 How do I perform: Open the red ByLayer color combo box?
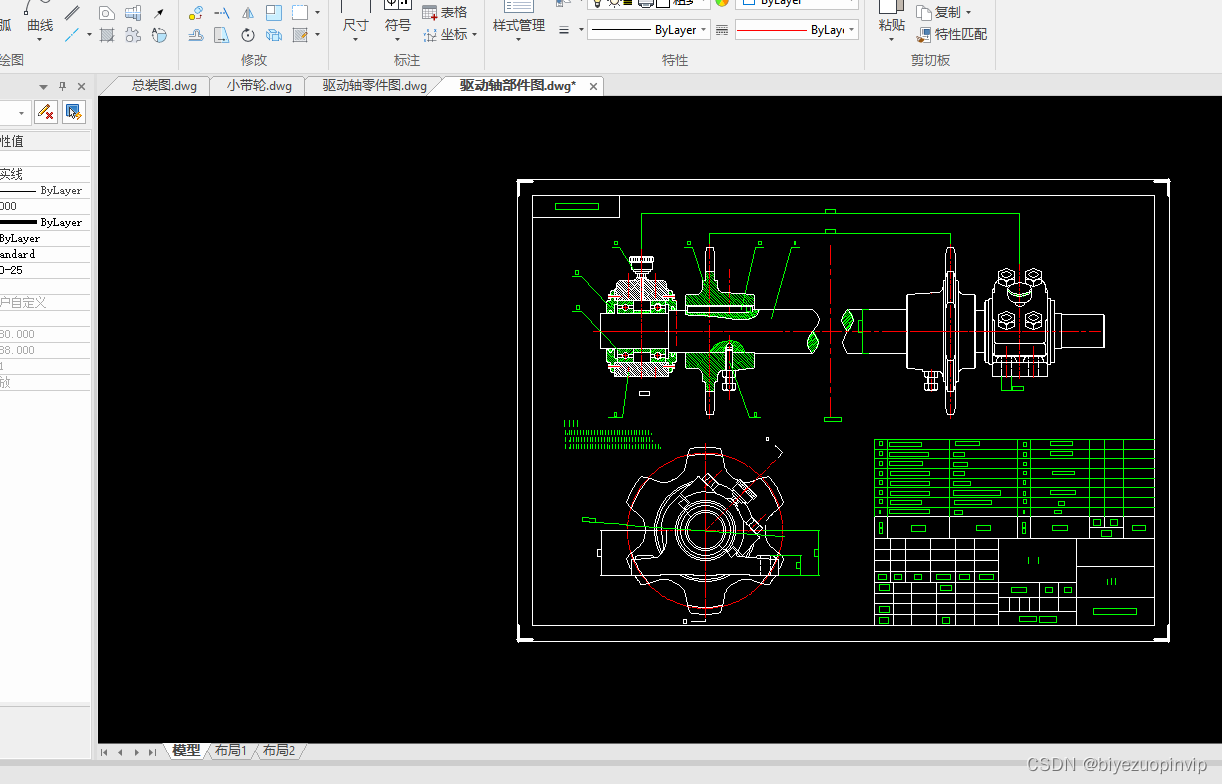(796, 30)
